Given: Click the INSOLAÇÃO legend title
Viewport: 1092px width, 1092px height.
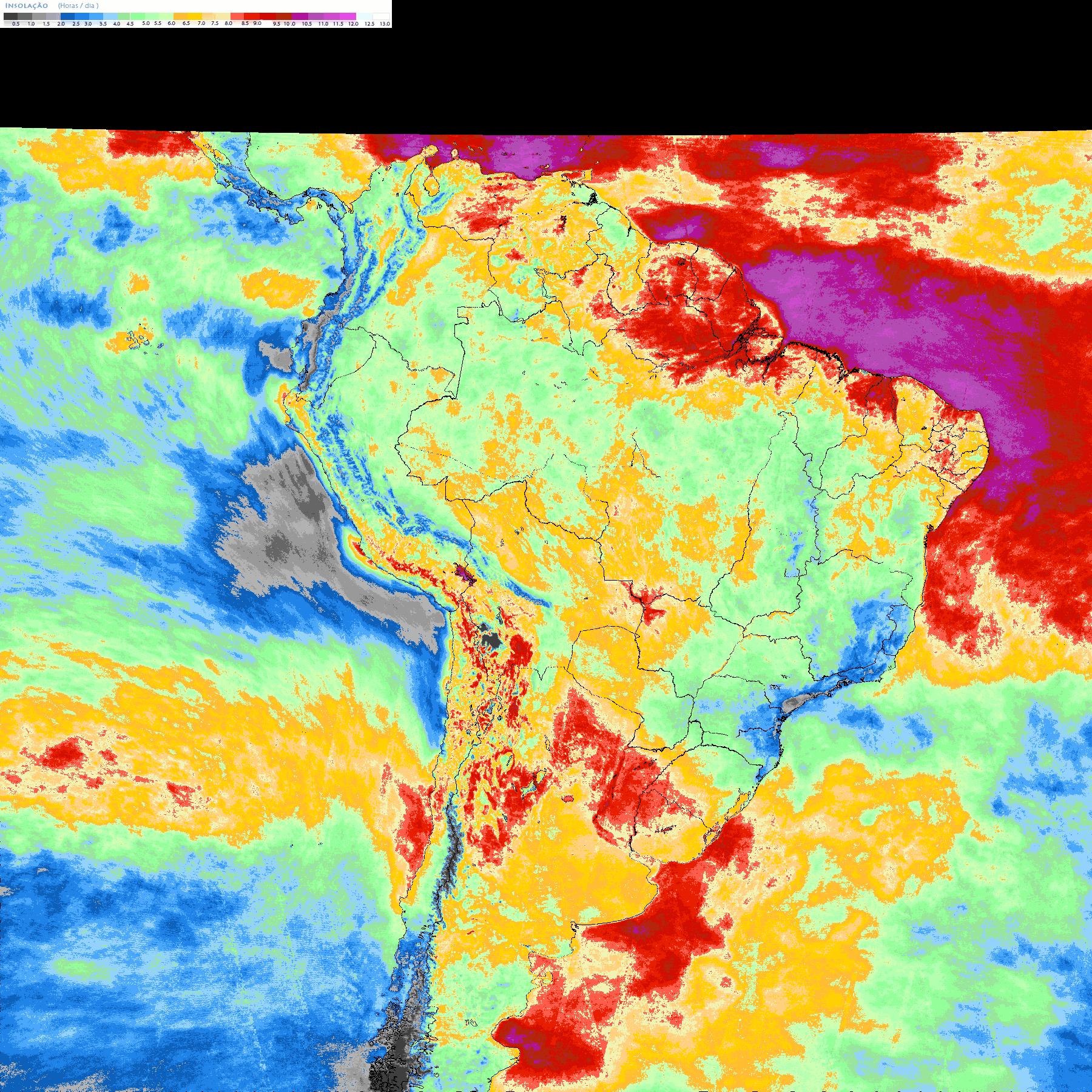Looking at the screenshot, I should (27, 5).
